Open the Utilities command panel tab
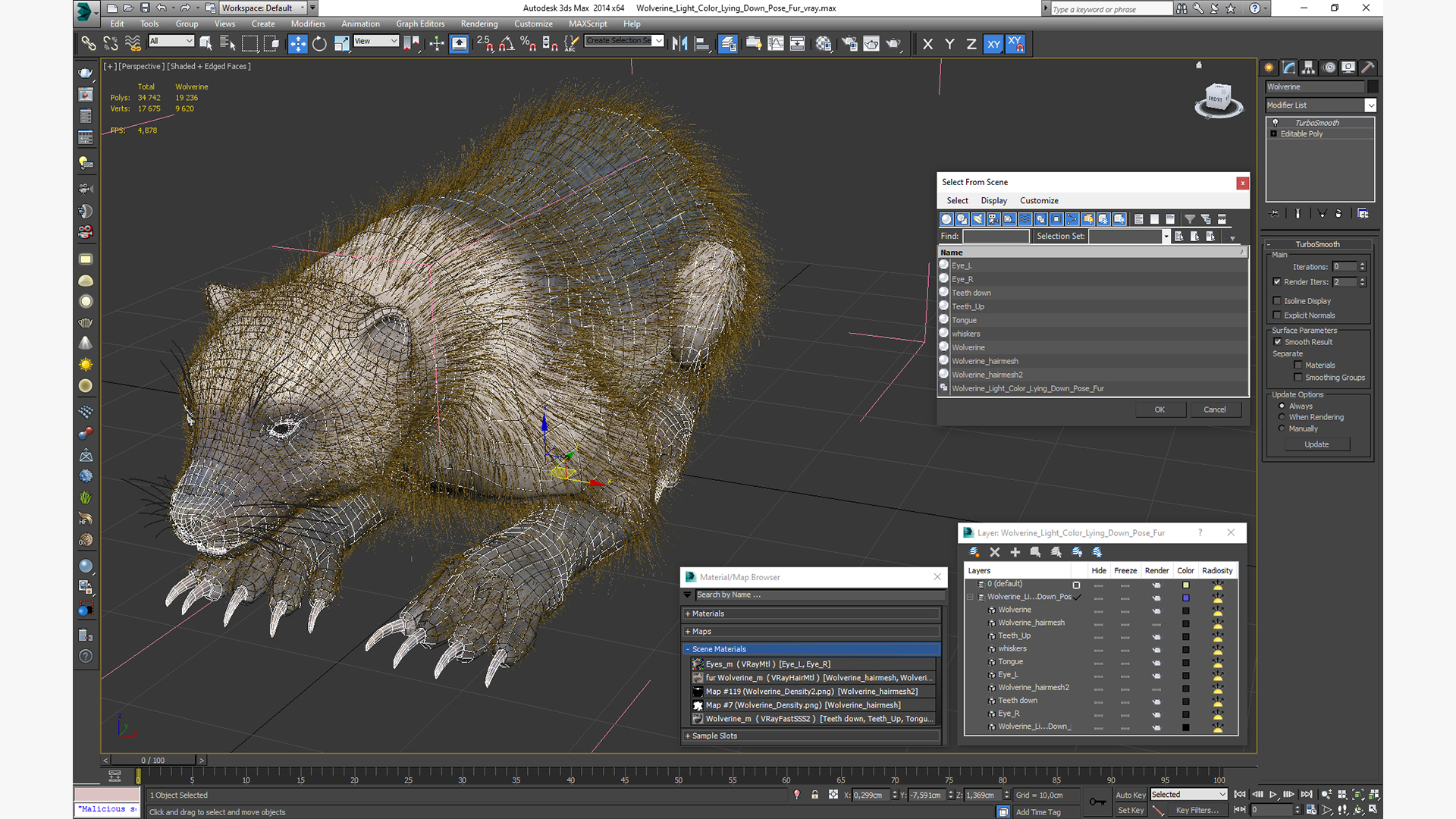1456x819 pixels. click(1368, 67)
